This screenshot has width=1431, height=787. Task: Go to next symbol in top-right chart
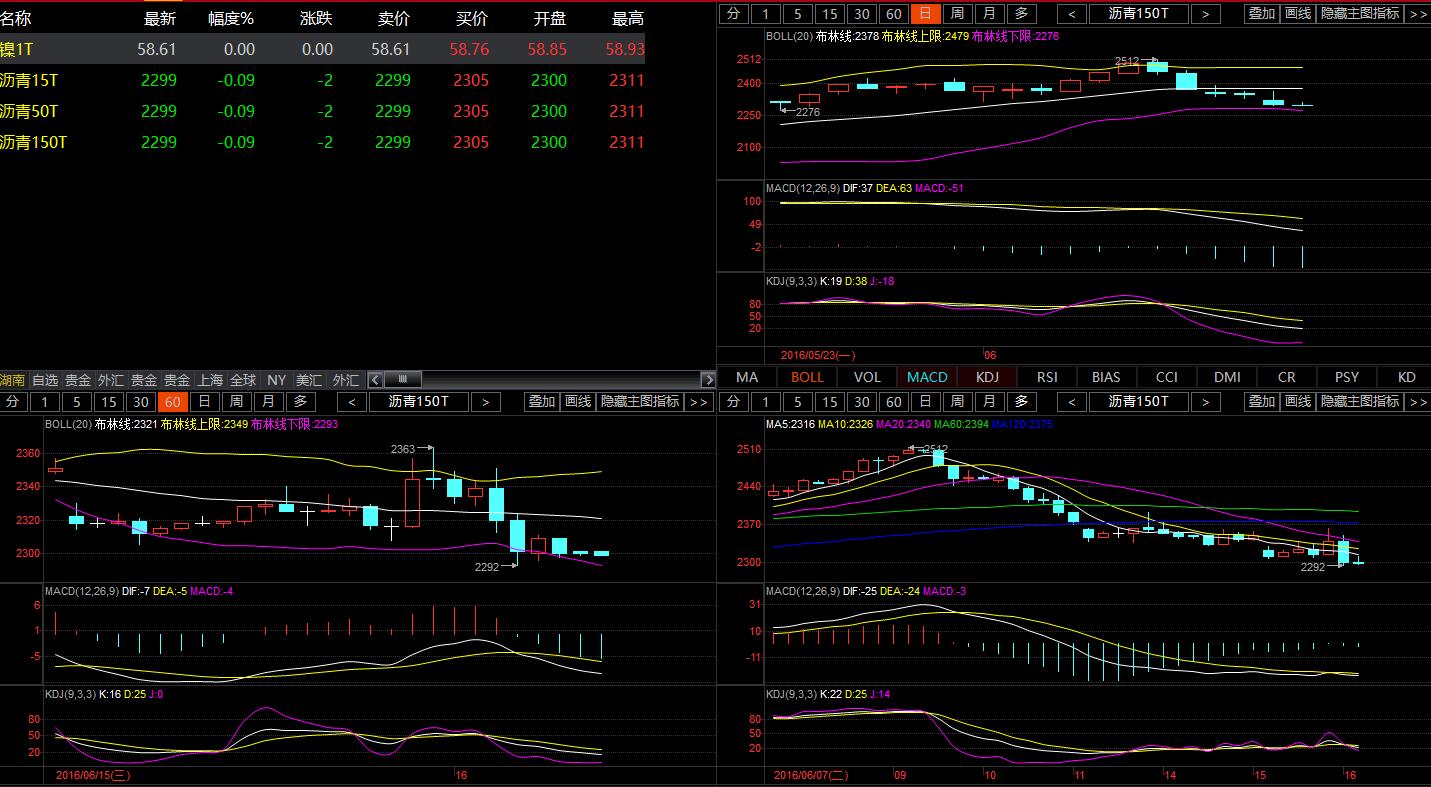click(1205, 13)
